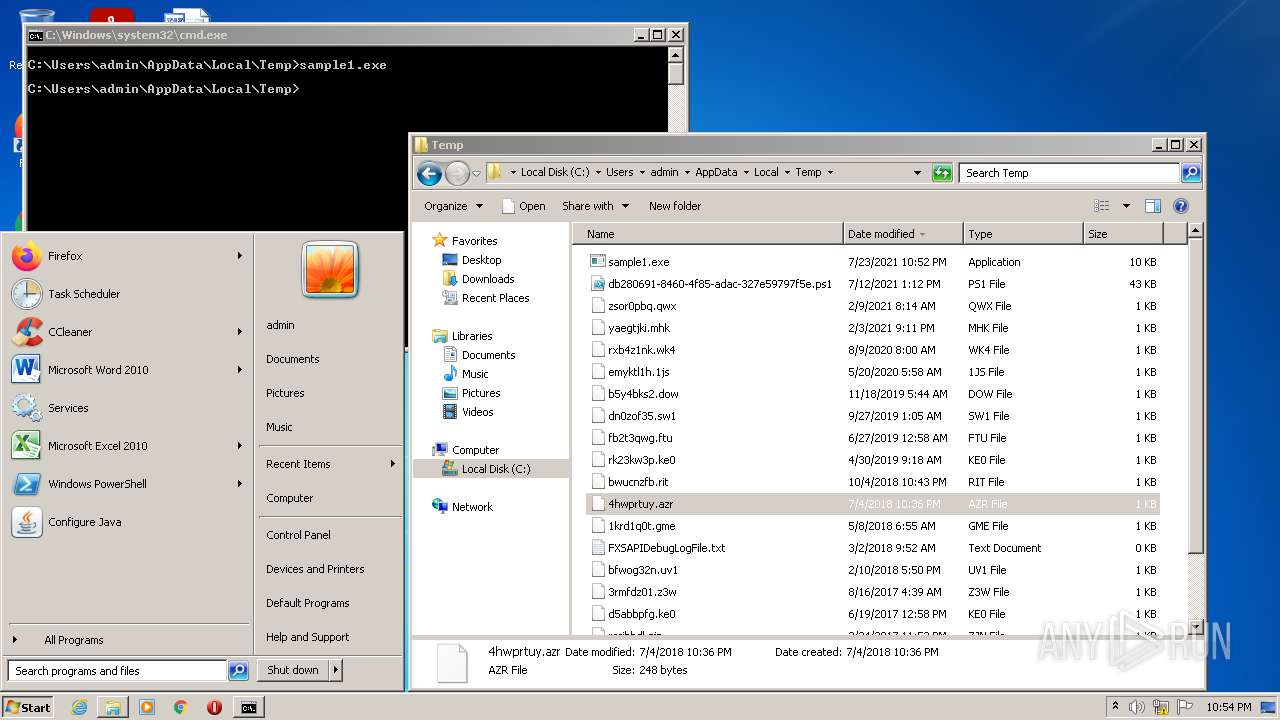
Task: Click the Start menu search magnifier icon
Action: [238, 671]
